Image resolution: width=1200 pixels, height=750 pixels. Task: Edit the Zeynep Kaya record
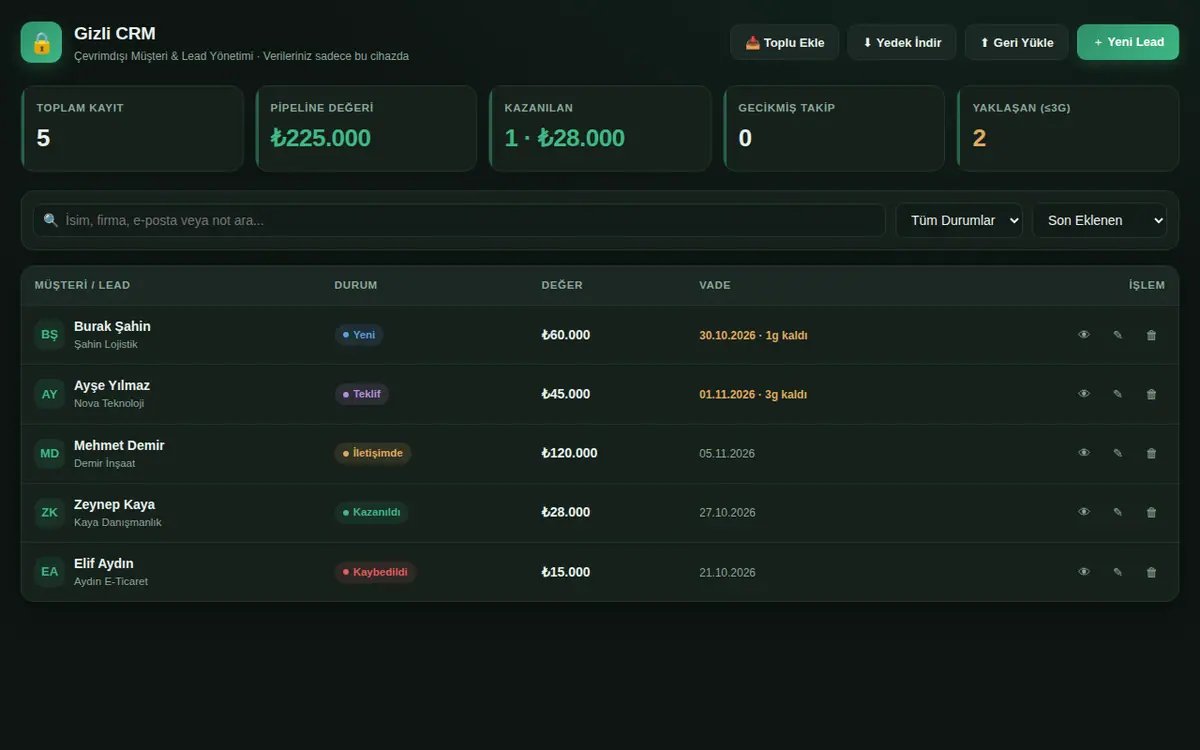click(1118, 512)
